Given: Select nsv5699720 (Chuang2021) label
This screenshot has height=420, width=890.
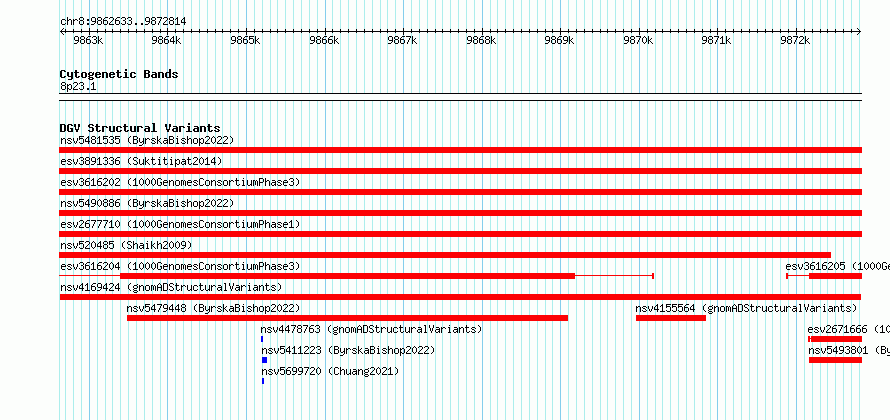Looking at the screenshot, I should 330,371.
